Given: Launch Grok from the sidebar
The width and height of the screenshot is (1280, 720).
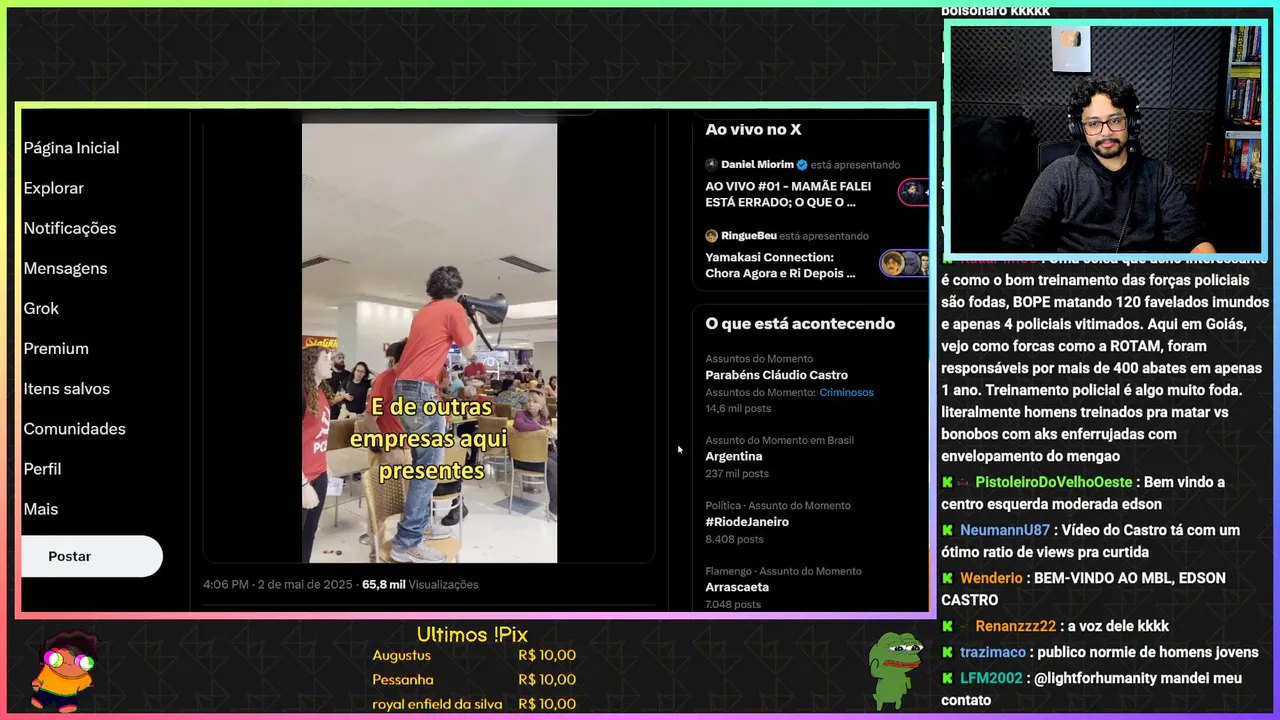Looking at the screenshot, I should pyautogui.click(x=41, y=308).
